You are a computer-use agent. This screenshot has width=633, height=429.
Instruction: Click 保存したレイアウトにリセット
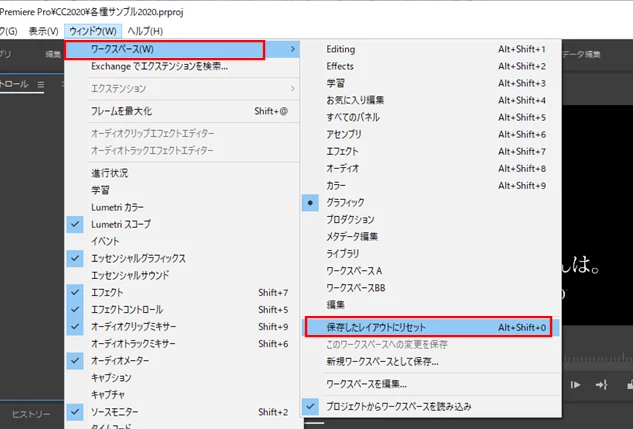point(431,327)
